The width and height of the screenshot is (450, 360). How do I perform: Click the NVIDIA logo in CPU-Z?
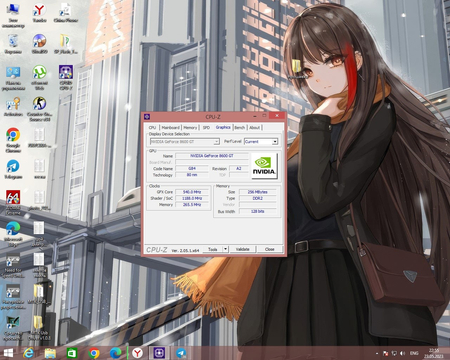(x=264, y=166)
